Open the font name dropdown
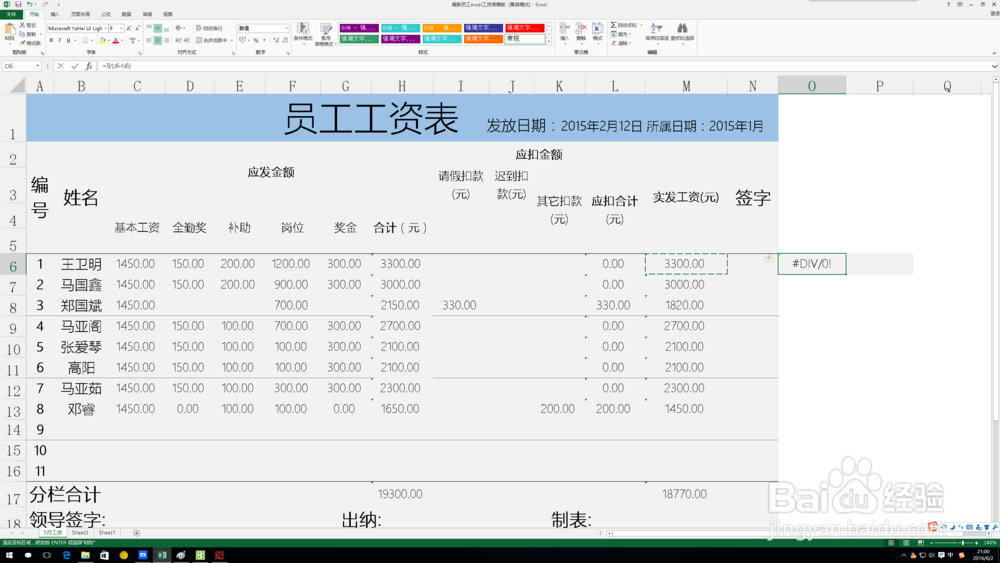 click(x=105, y=28)
